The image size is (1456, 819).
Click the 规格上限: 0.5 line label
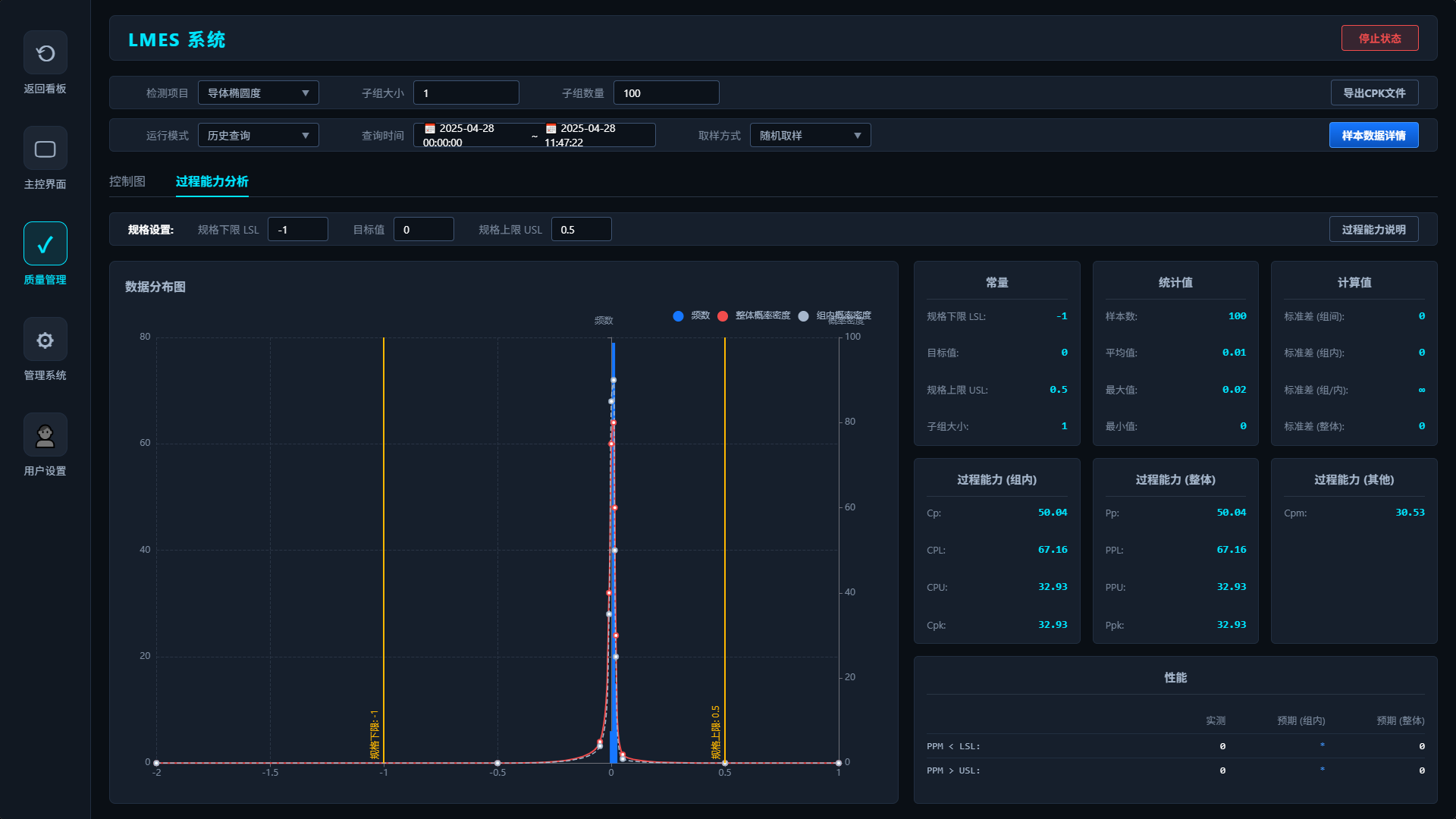[x=716, y=733]
